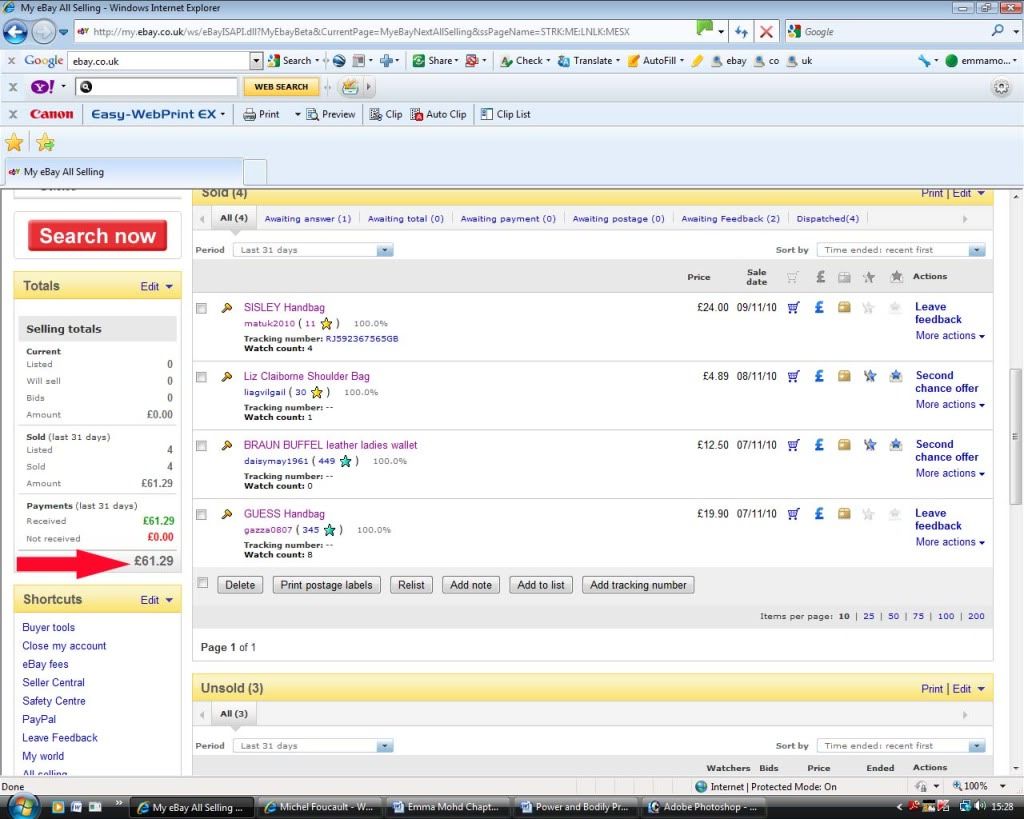The height and width of the screenshot is (819, 1024).
Task: Click the Yahoo toolbar gear settings icon
Action: [1001, 87]
